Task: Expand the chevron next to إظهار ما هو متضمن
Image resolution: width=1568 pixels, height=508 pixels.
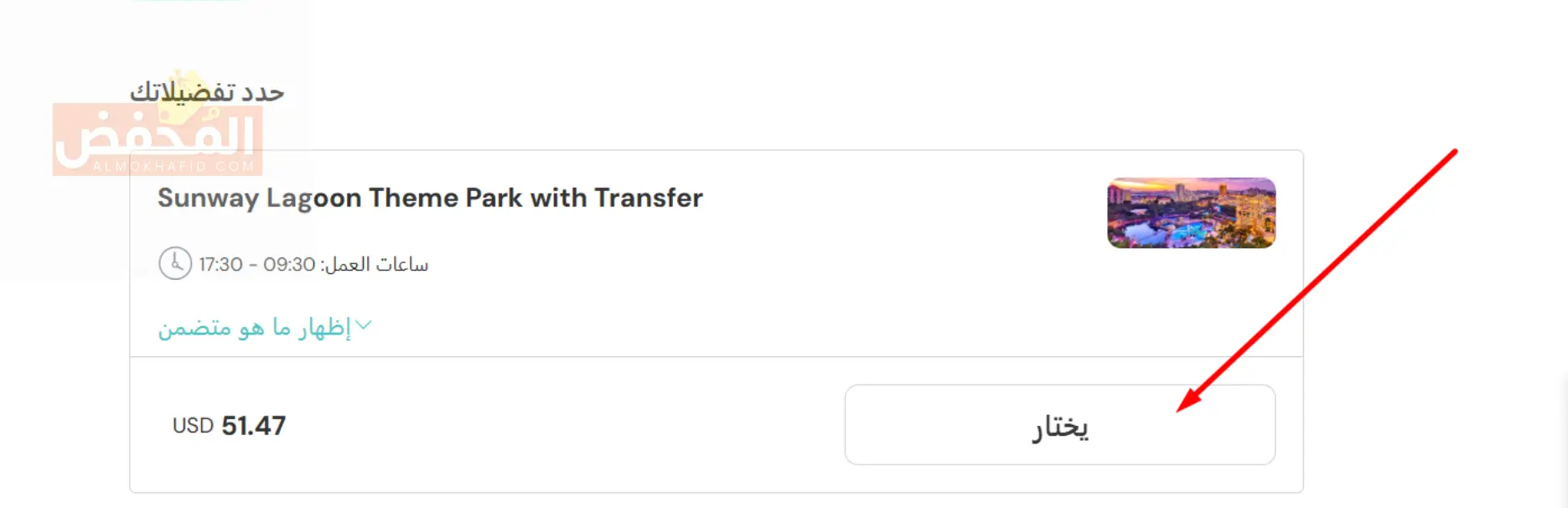Action: click(364, 325)
